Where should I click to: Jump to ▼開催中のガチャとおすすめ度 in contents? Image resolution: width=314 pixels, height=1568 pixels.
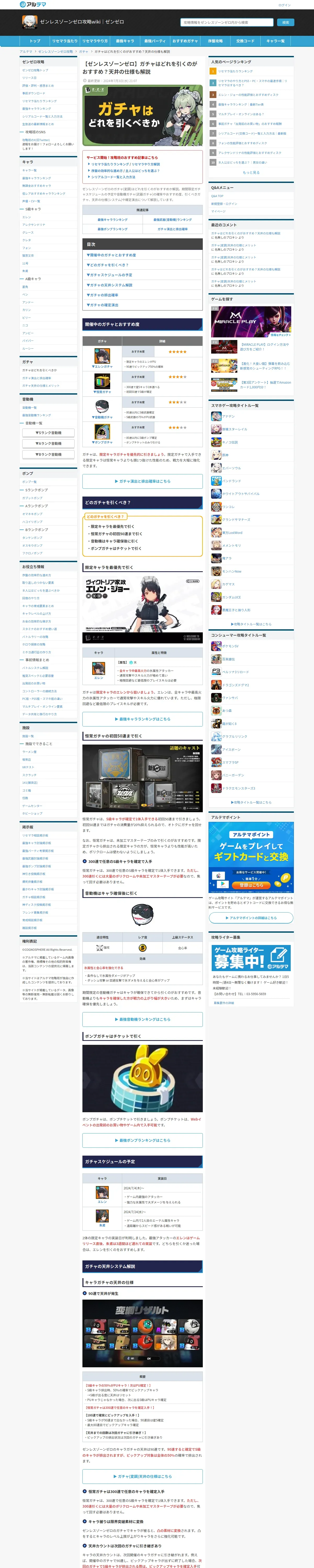111,255
